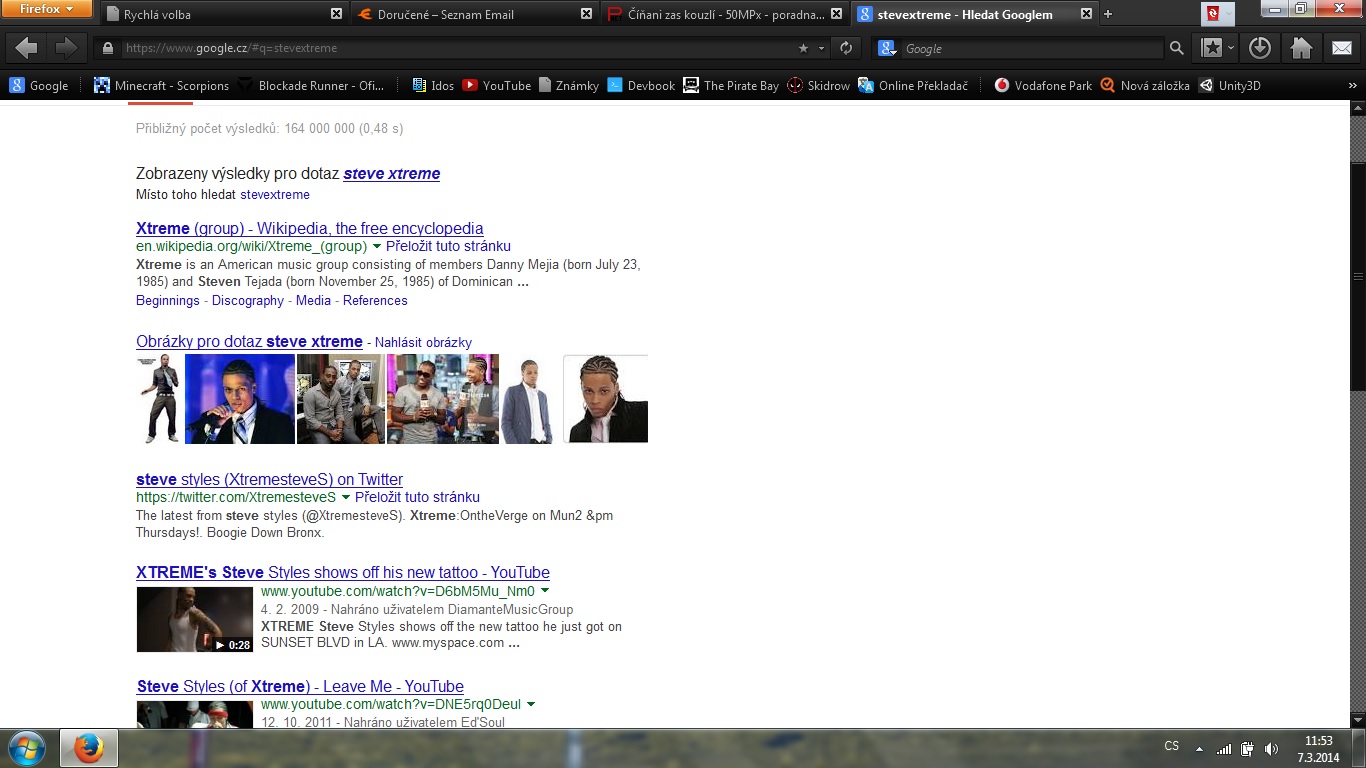Viewport: 1366px width, 768px height.
Task: Show hidden tray icons with the arrow
Action: [1199, 748]
